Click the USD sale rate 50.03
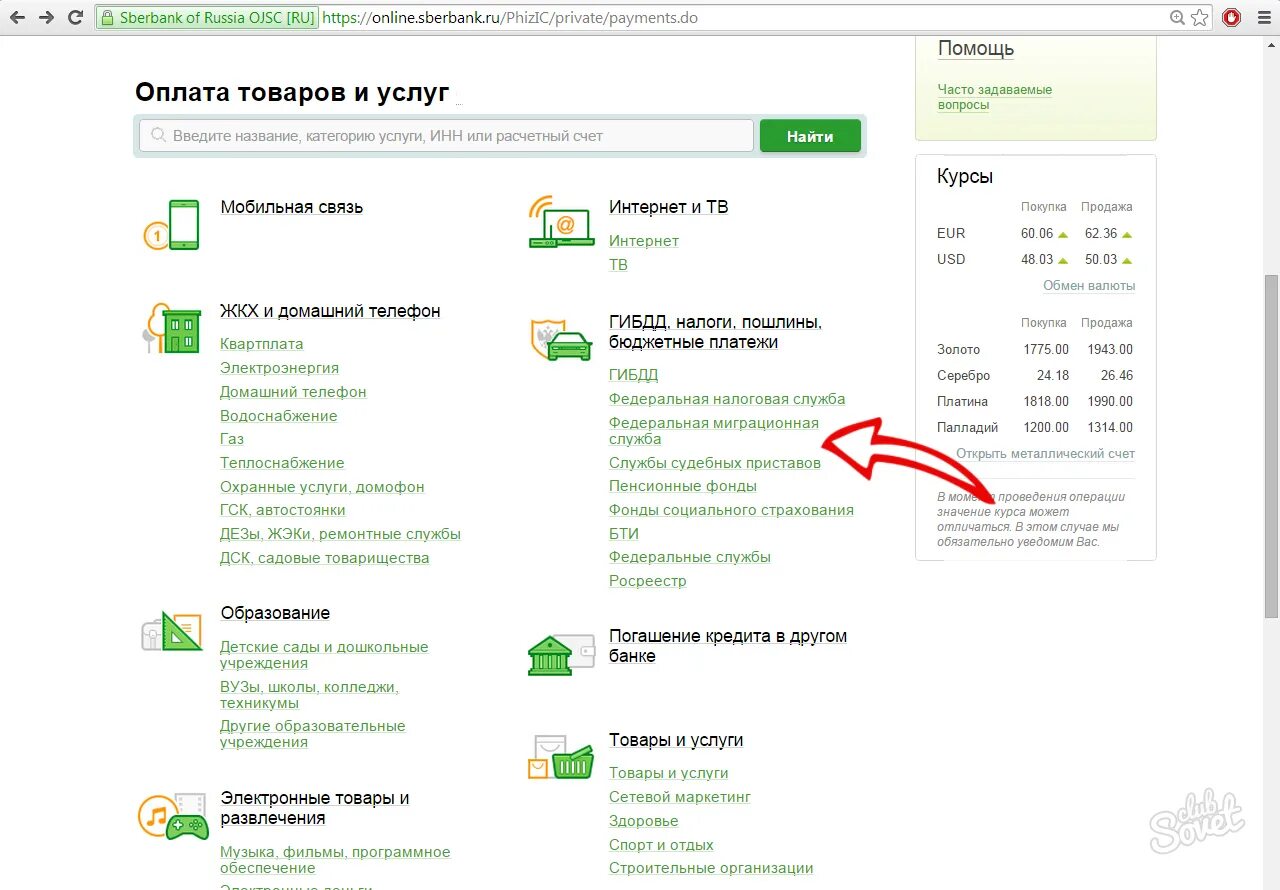The image size is (1280, 890). pyautogui.click(x=1101, y=259)
